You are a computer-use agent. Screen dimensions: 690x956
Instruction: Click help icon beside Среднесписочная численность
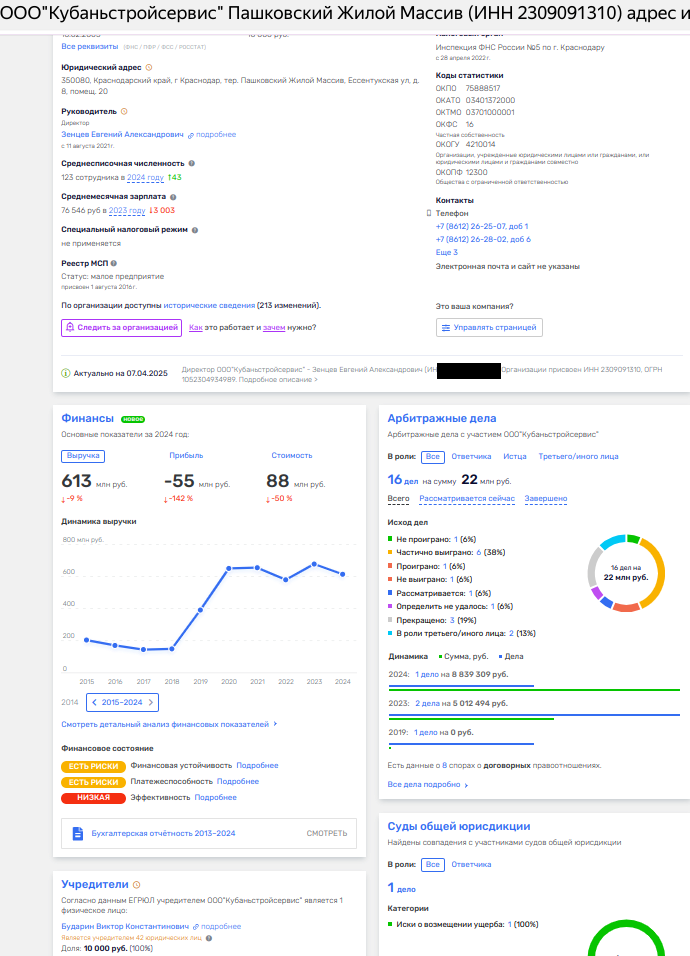tap(191, 163)
